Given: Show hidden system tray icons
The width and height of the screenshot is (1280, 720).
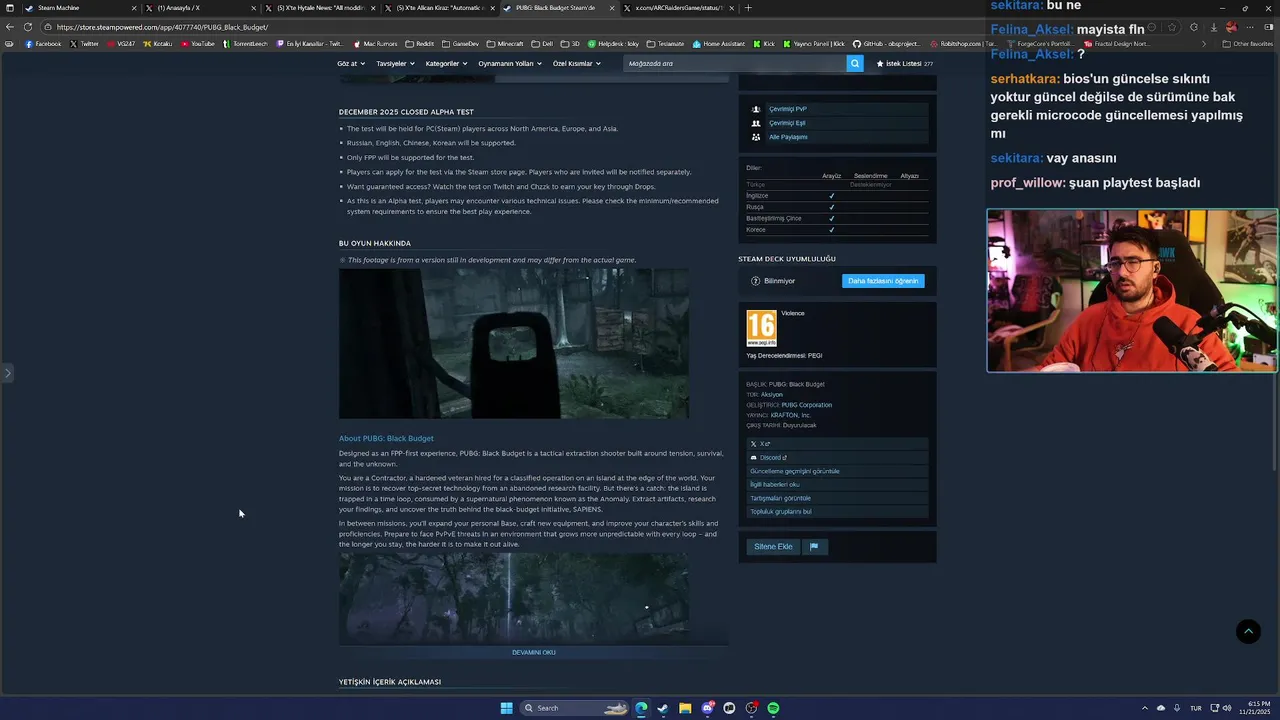Looking at the screenshot, I should point(1146,708).
